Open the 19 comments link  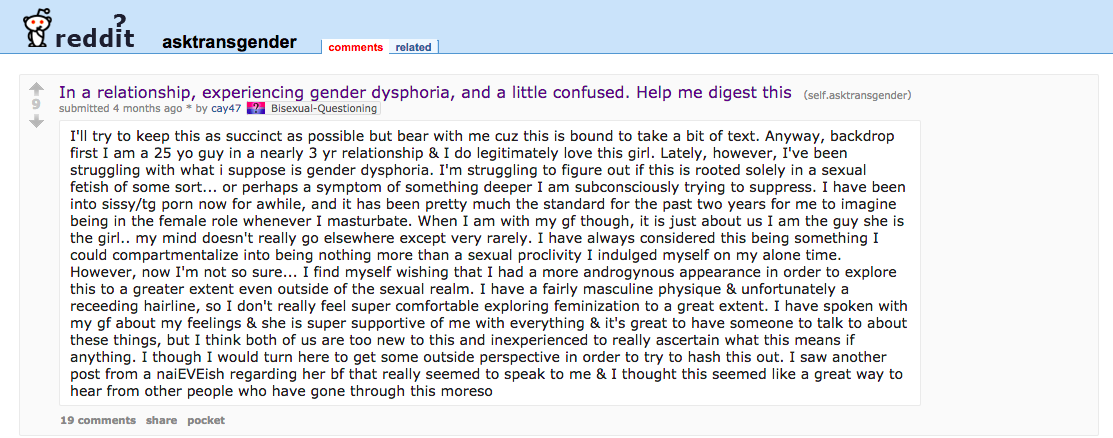point(97,420)
